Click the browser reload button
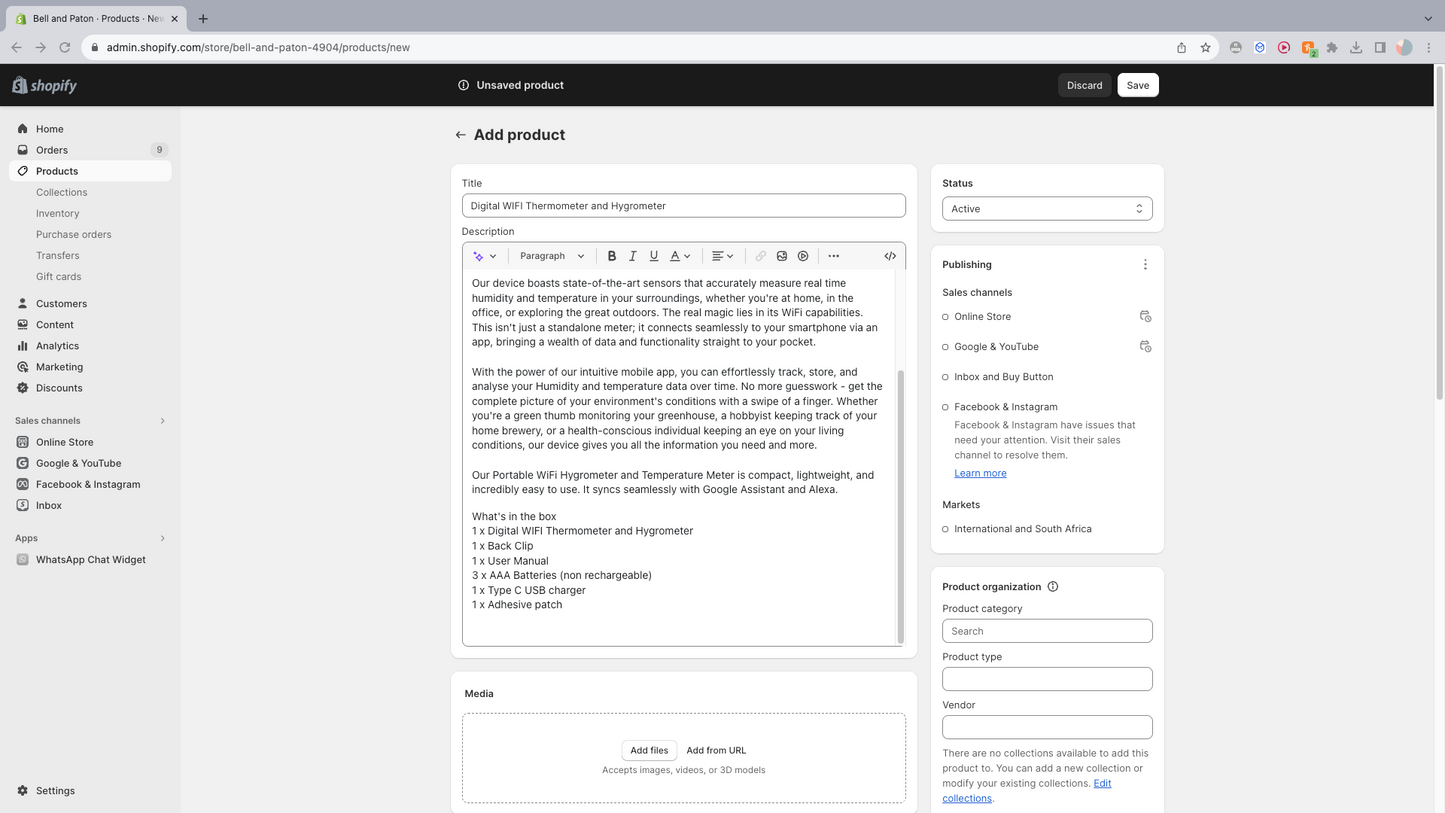The image size is (1445, 813). (x=65, y=47)
